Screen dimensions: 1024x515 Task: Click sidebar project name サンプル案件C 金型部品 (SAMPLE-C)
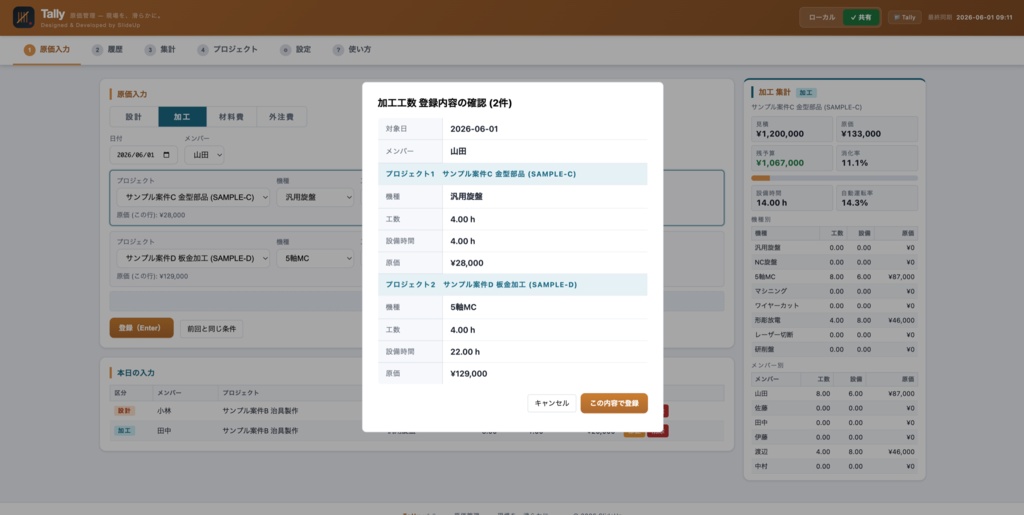tap(807, 106)
